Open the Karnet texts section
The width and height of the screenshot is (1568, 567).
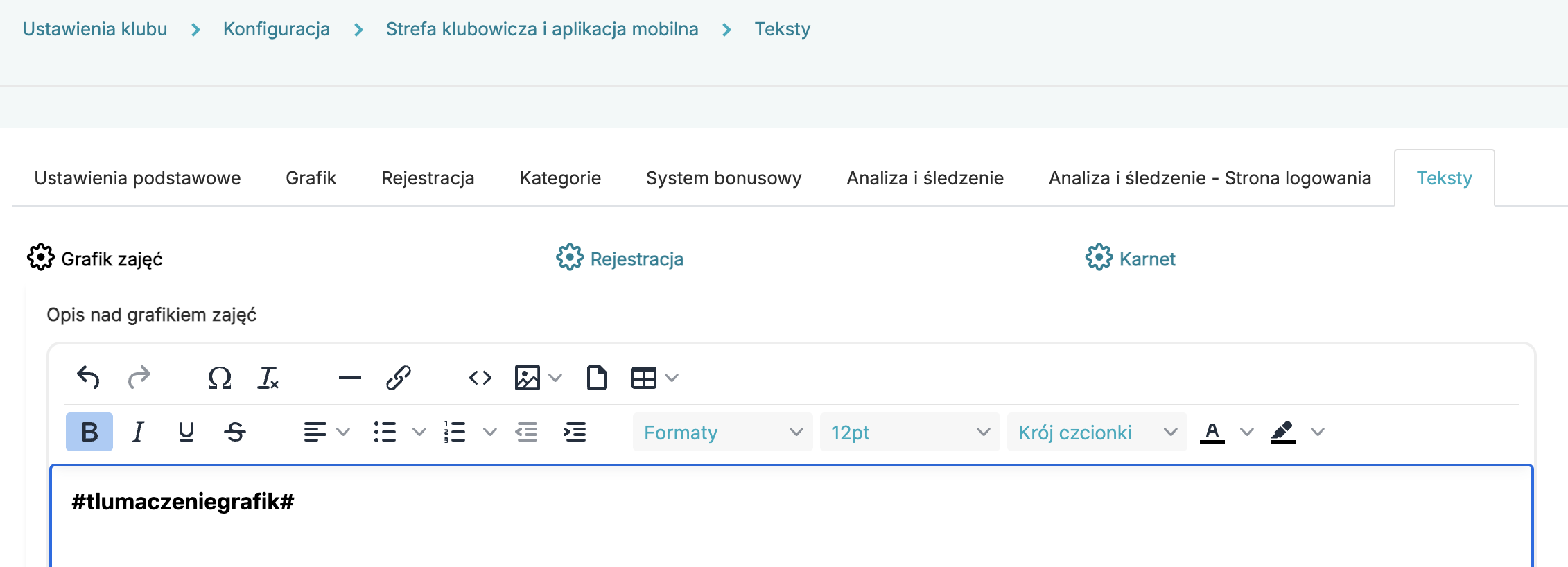coord(1147,259)
